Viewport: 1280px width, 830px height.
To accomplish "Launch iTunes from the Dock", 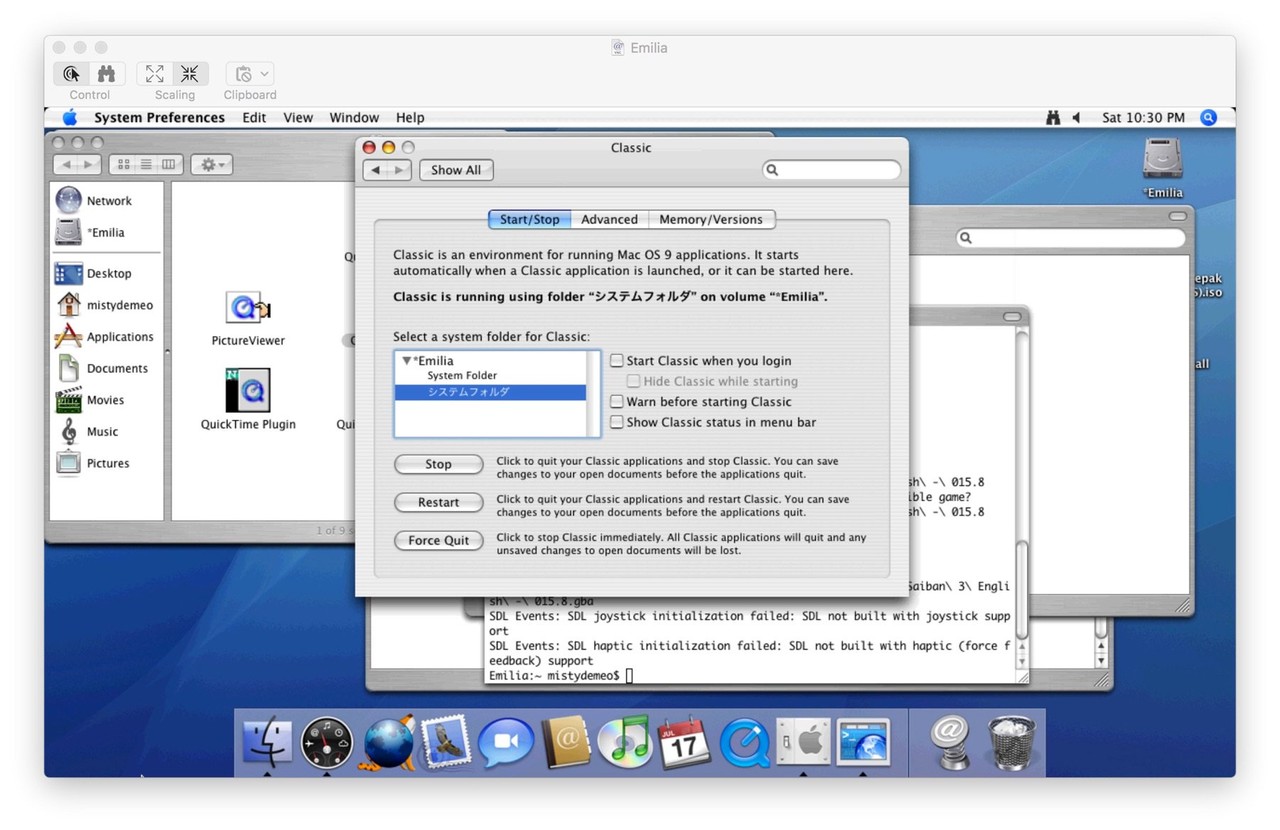I will coord(625,743).
